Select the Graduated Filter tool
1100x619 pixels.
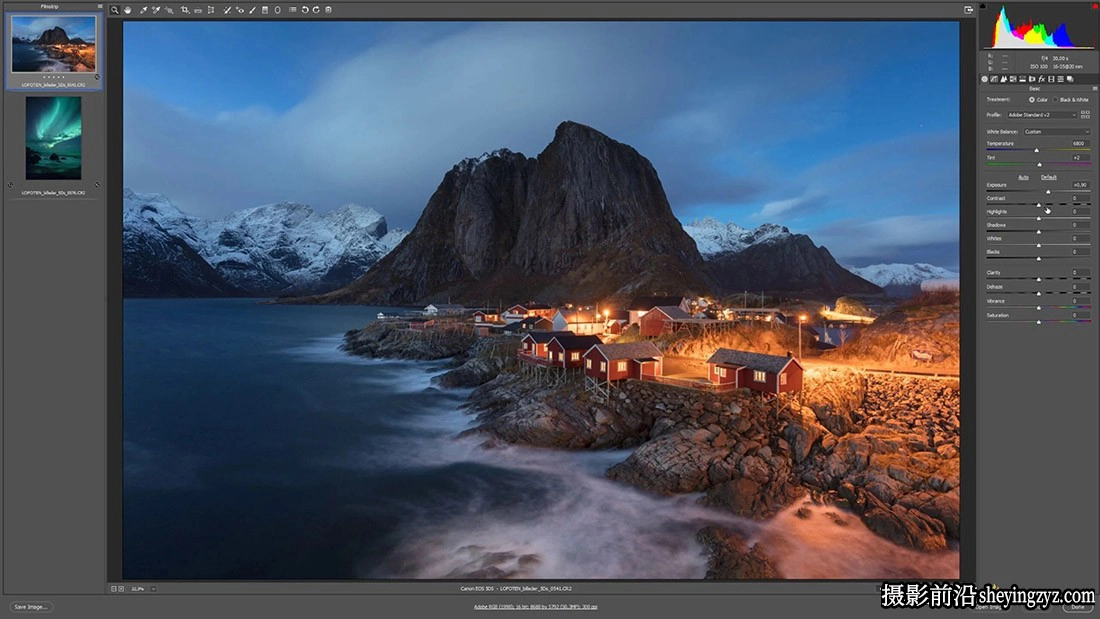coord(264,10)
